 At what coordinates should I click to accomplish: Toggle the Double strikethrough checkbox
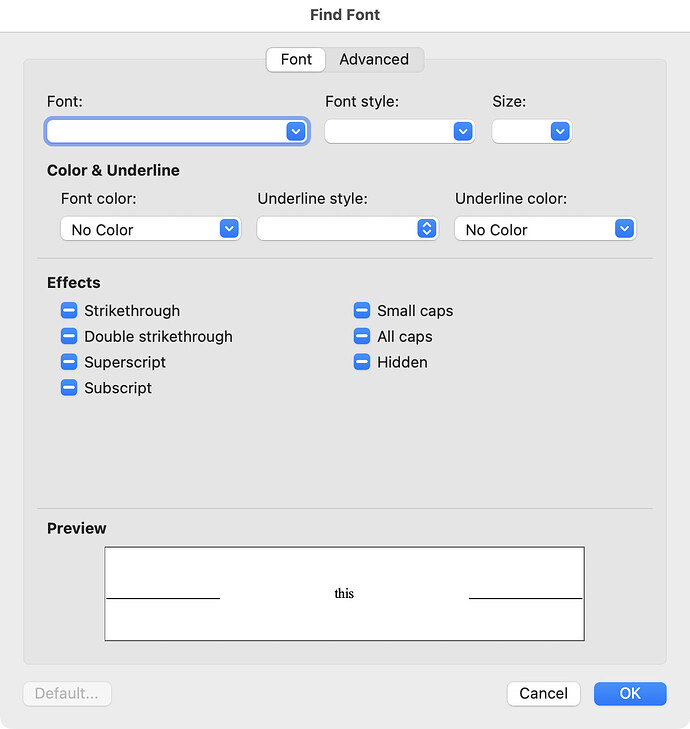(x=69, y=336)
